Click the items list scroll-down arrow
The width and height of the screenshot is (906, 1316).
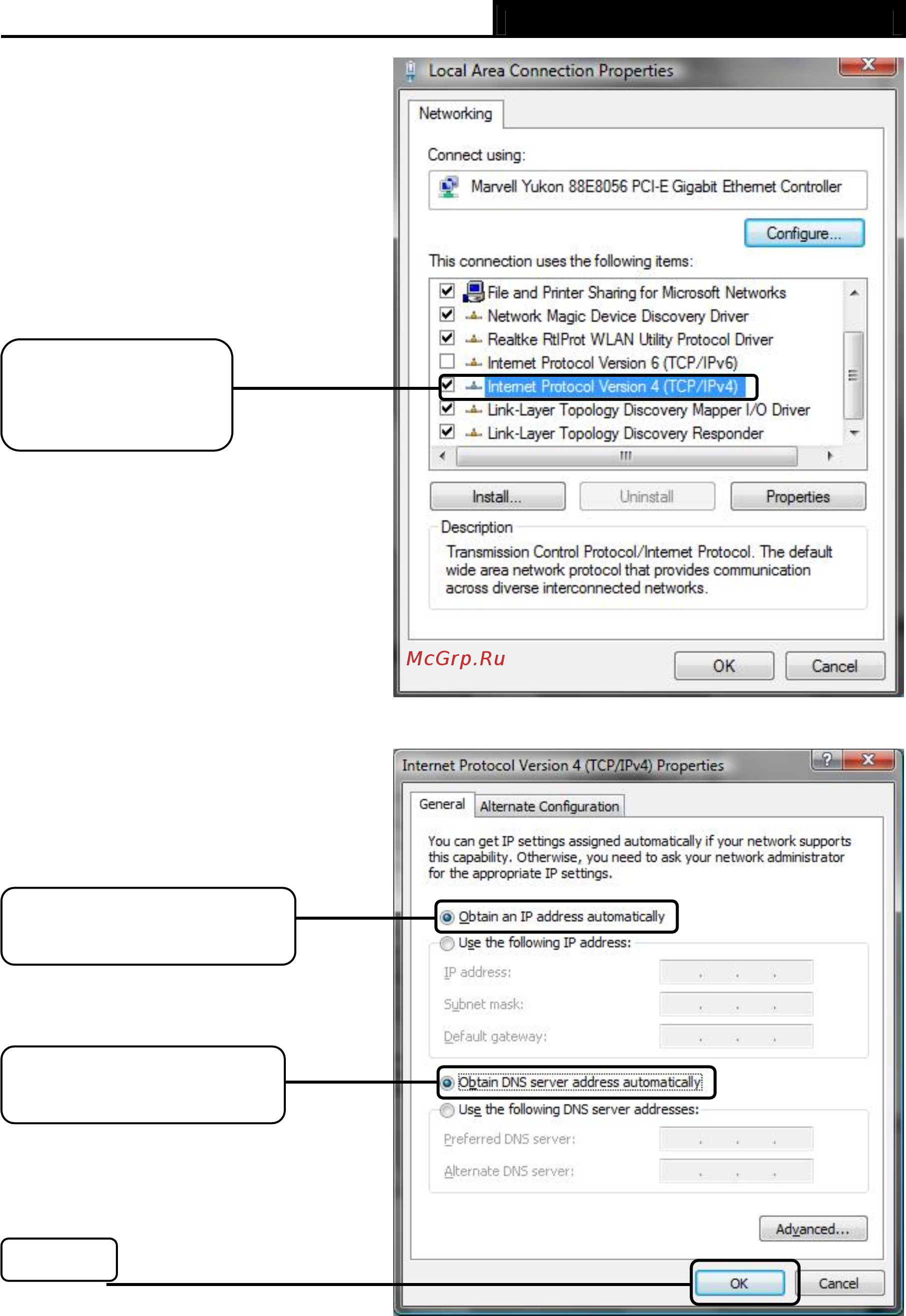point(854,433)
